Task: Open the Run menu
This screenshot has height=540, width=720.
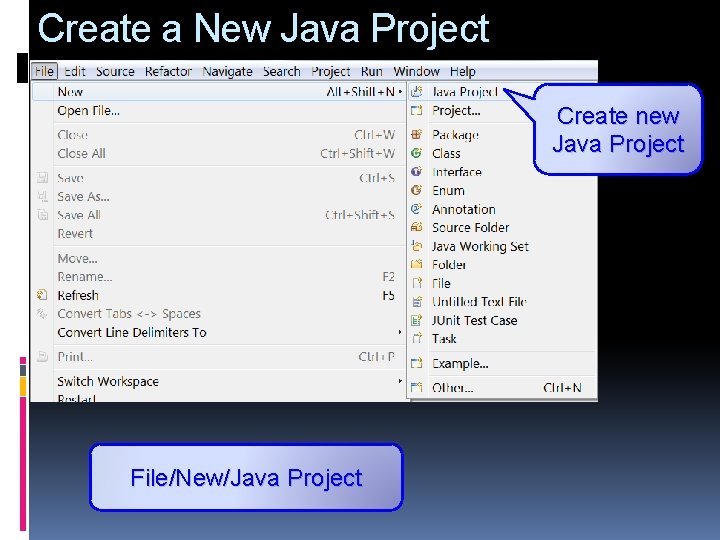Action: pos(371,72)
